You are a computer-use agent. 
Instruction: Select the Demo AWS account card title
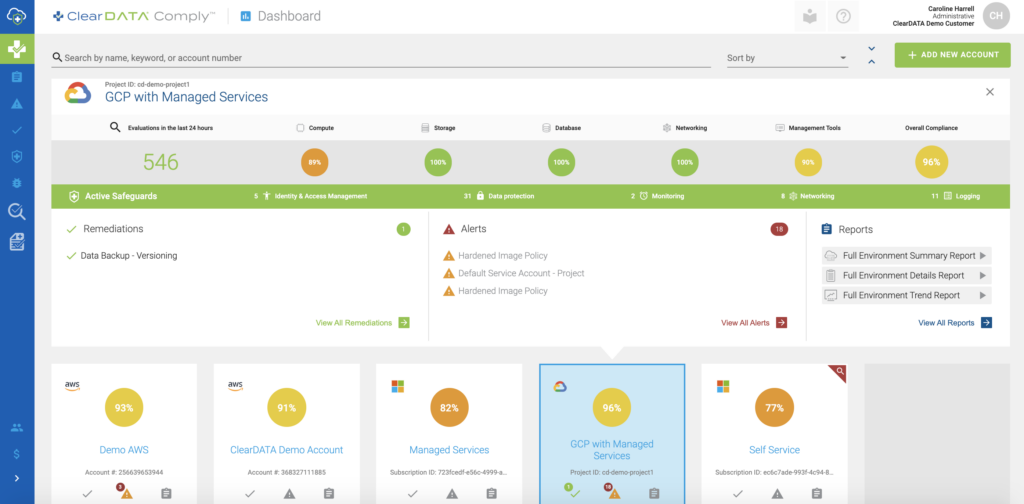124,450
